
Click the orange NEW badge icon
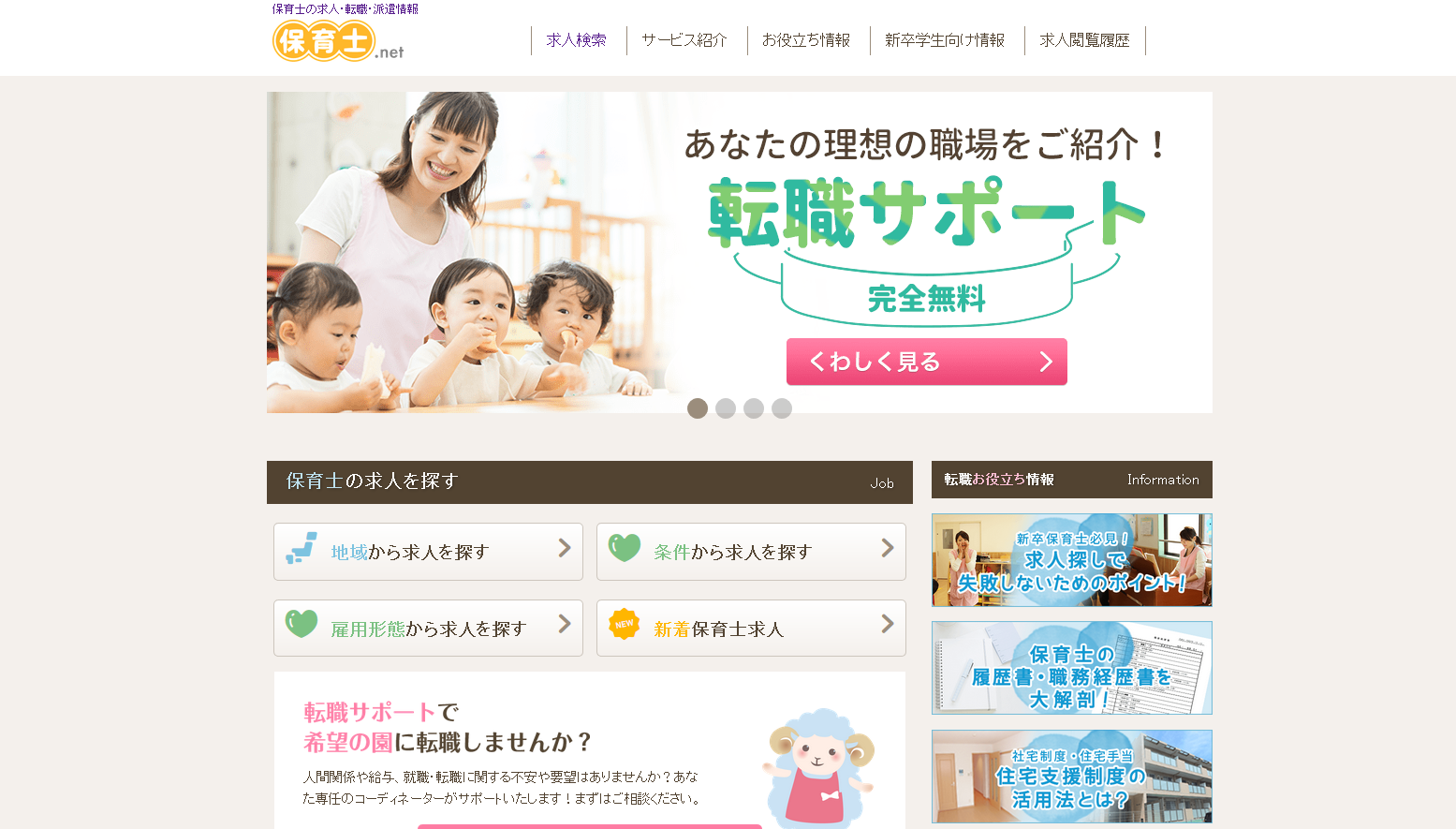click(x=625, y=624)
